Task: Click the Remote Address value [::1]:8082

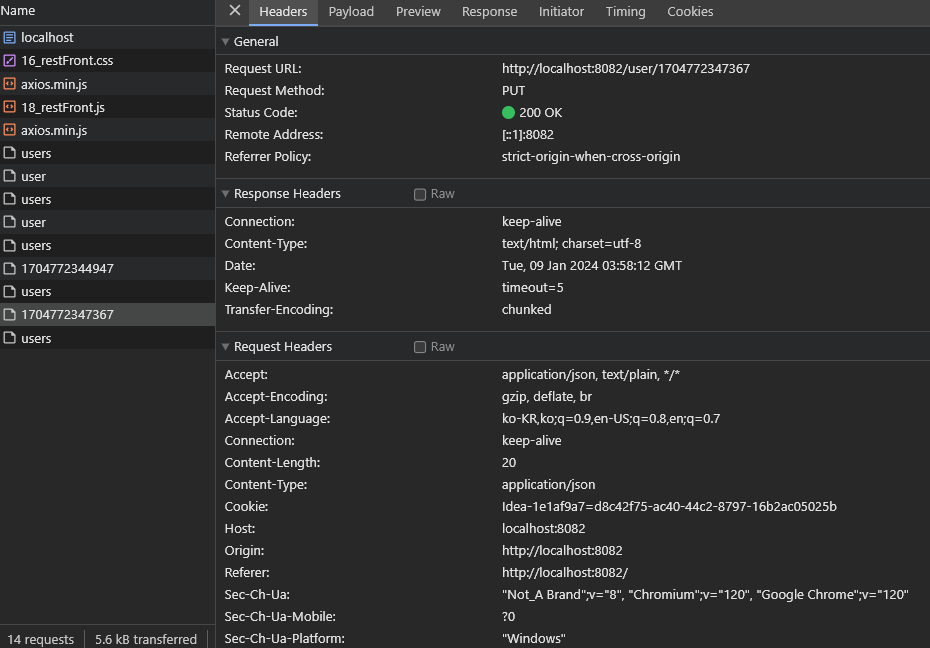Action: pos(527,135)
